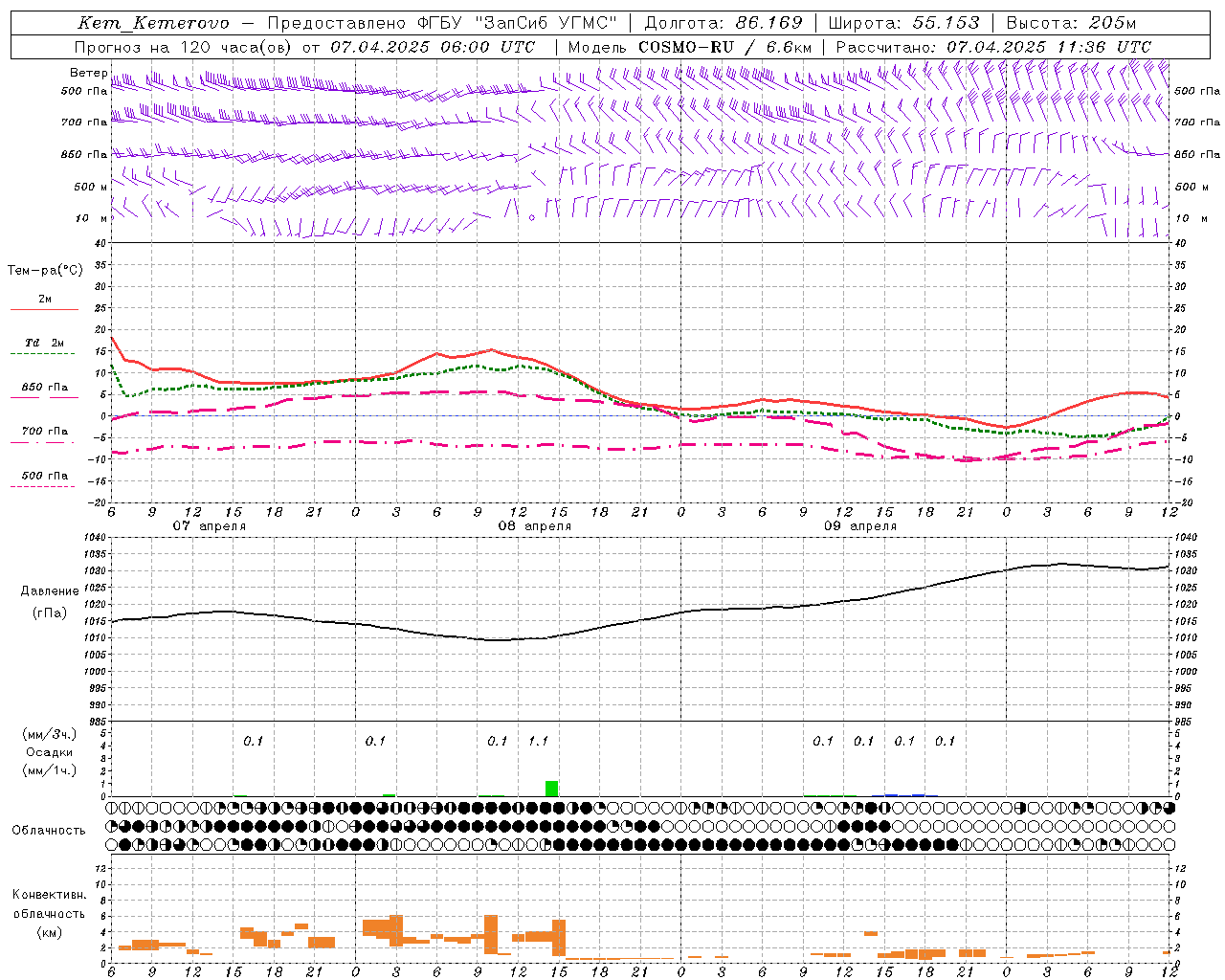Select the Долгота: 86.169 header field
1225x980 pixels.
click(724, 23)
